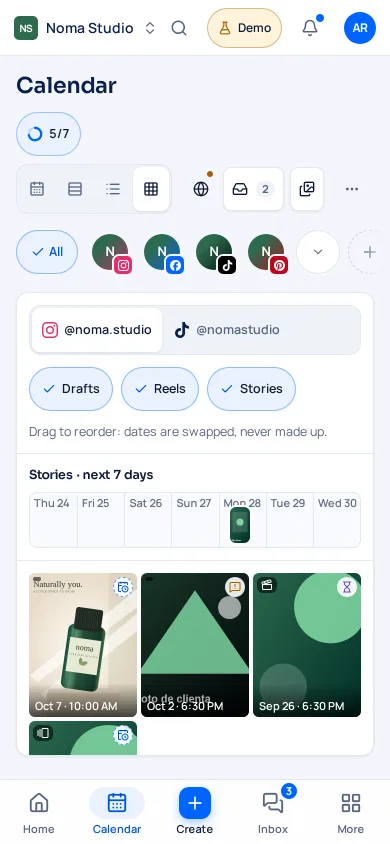Switch to week rows view icon

(x=75, y=189)
